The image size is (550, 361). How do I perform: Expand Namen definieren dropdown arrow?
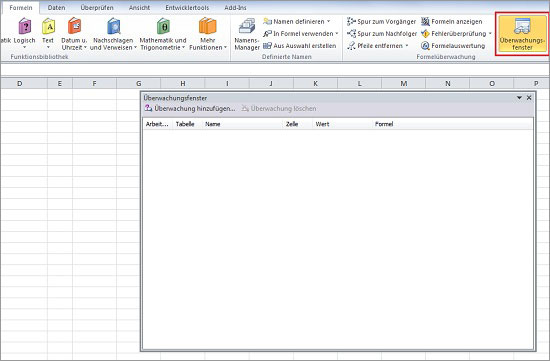click(328, 21)
